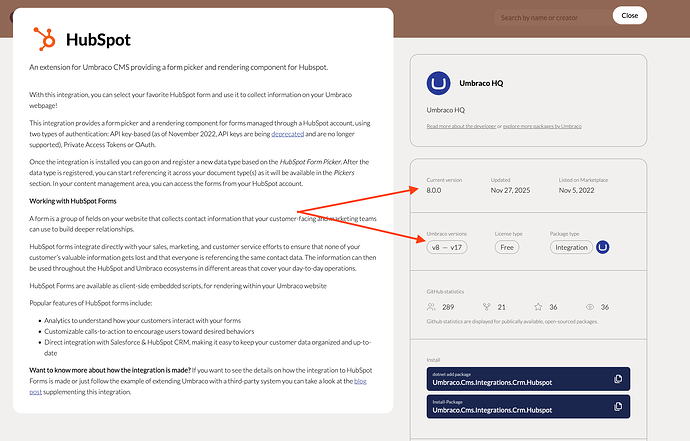This screenshot has width=690, height=441.
Task: Click forks count 21
Action: (502, 307)
